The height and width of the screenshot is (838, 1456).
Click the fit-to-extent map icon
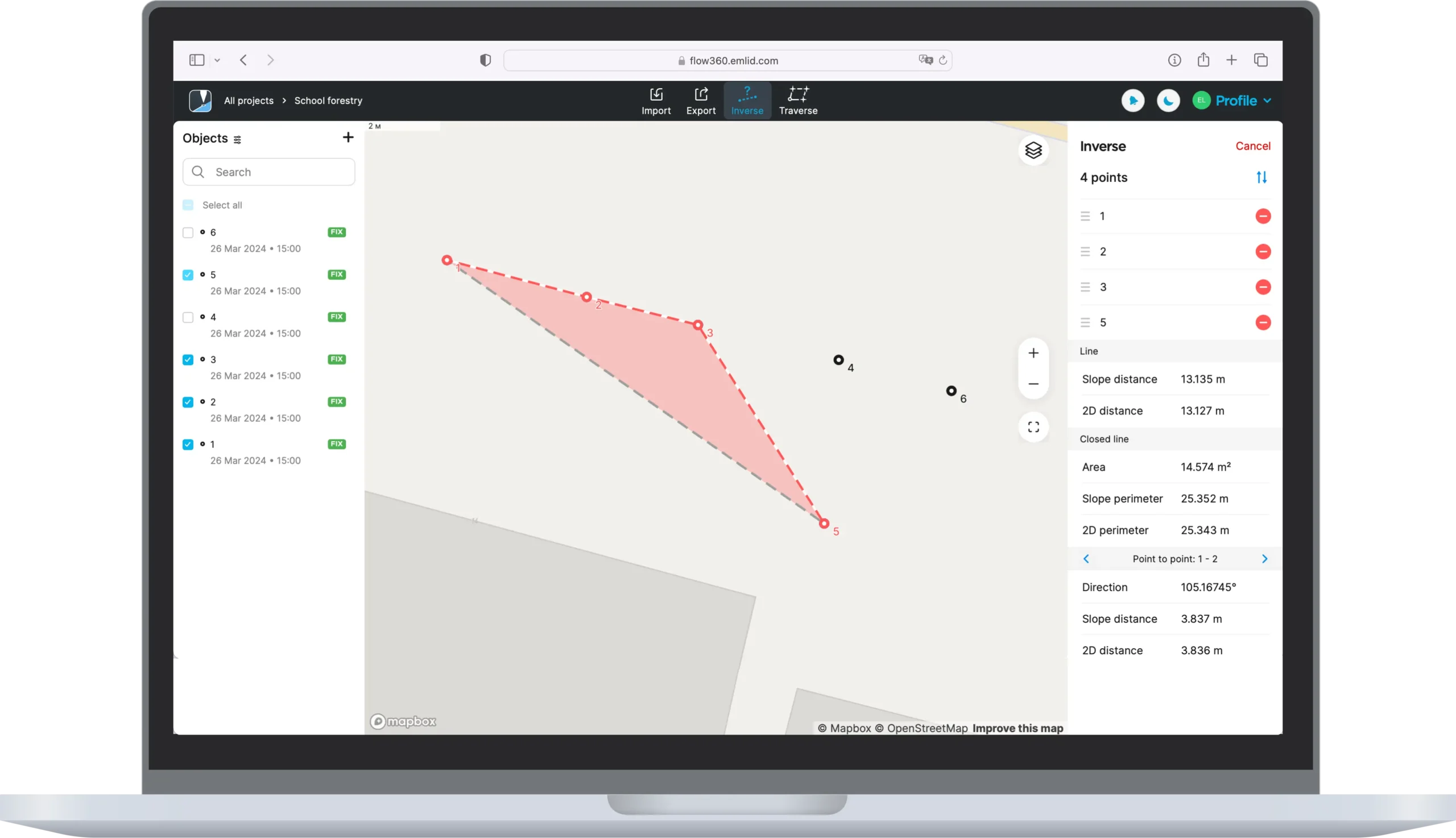[x=1033, y=427]
